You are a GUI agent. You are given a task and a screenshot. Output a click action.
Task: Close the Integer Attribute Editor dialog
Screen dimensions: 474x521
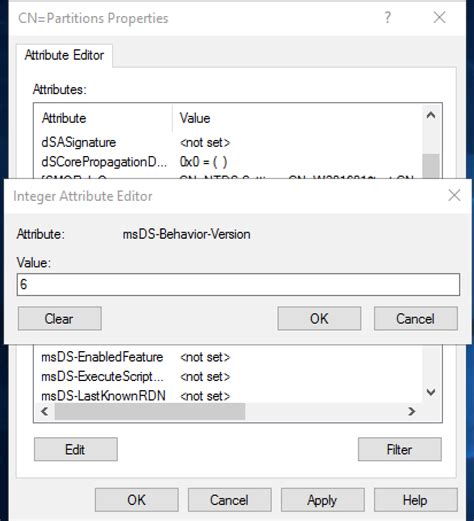pos(454,196)
